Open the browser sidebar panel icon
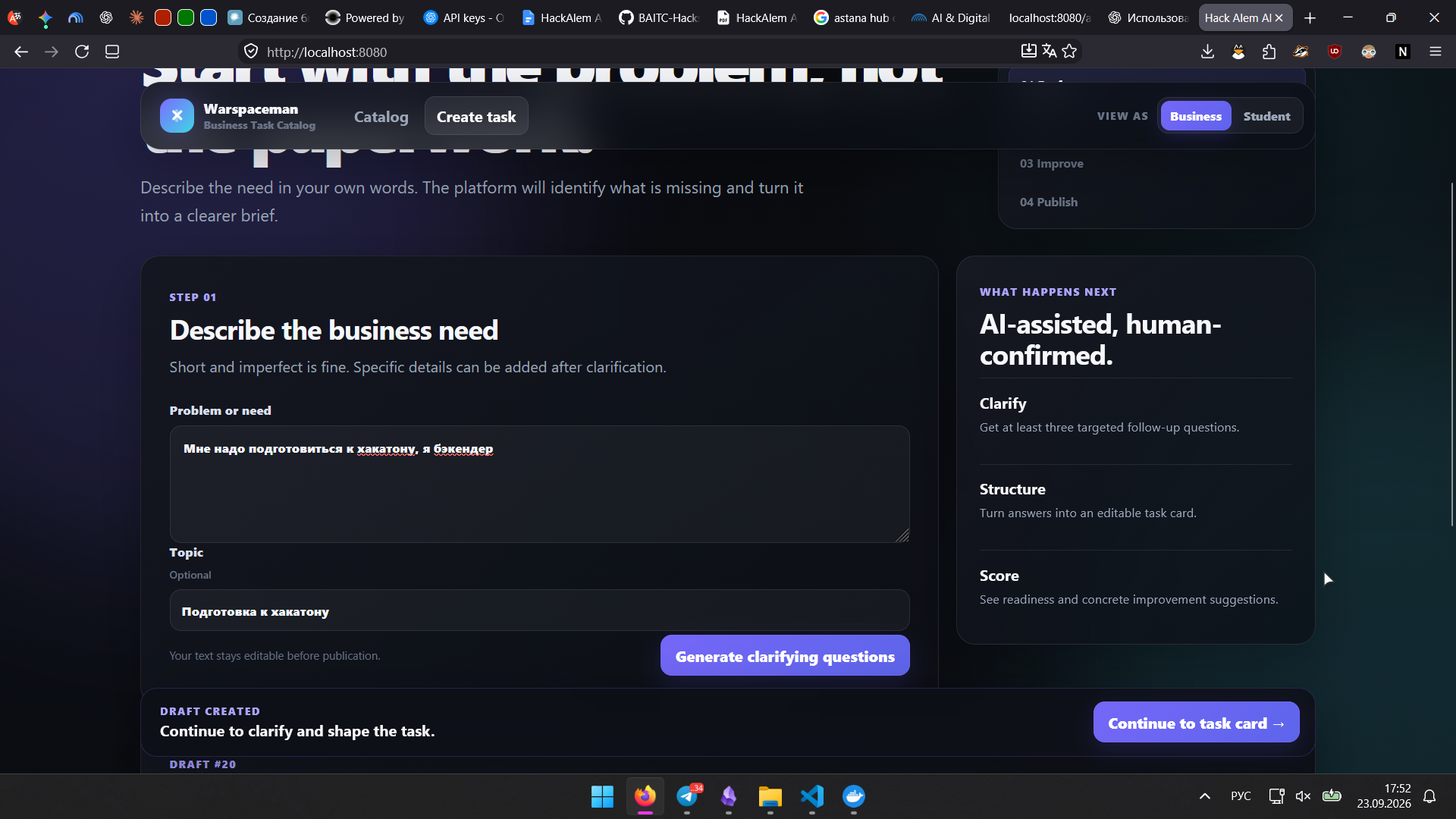 point(112,52)
